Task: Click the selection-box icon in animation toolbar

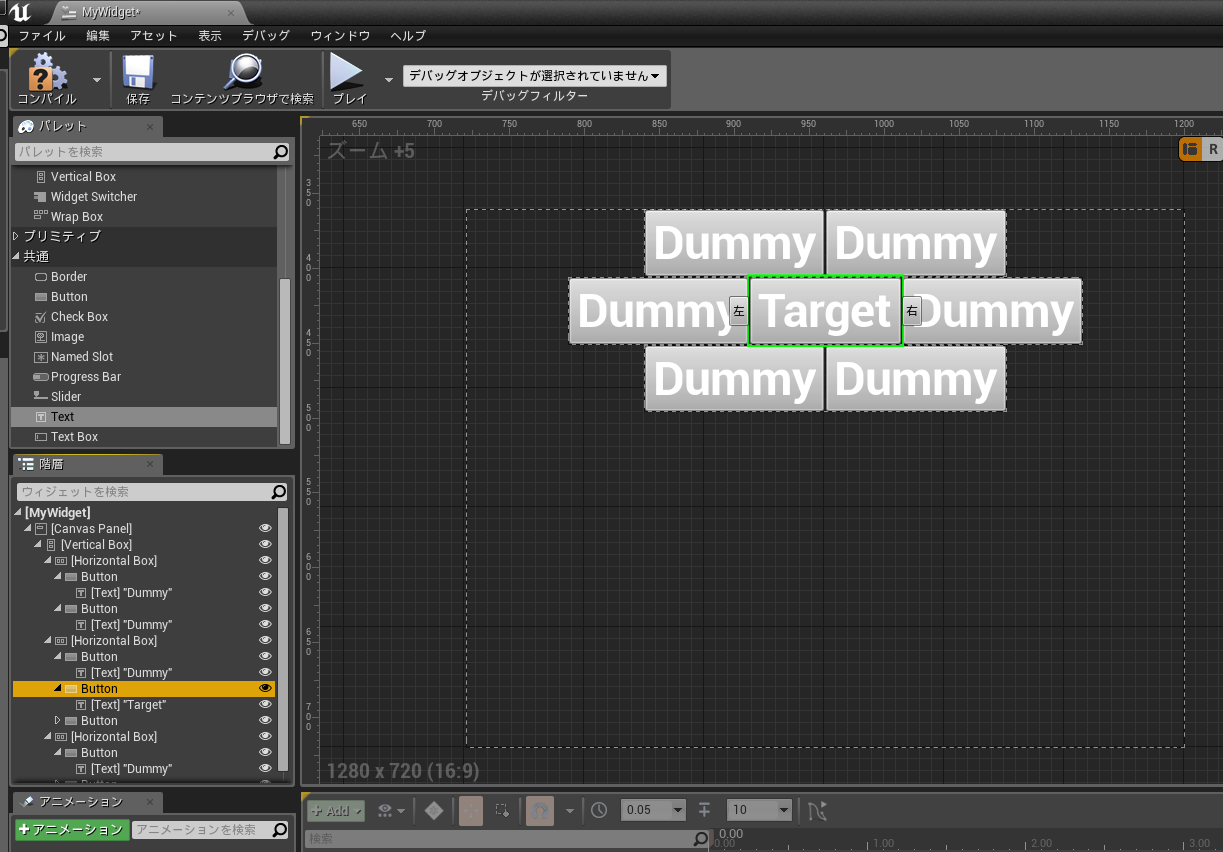Action: [x=503, y=810]
